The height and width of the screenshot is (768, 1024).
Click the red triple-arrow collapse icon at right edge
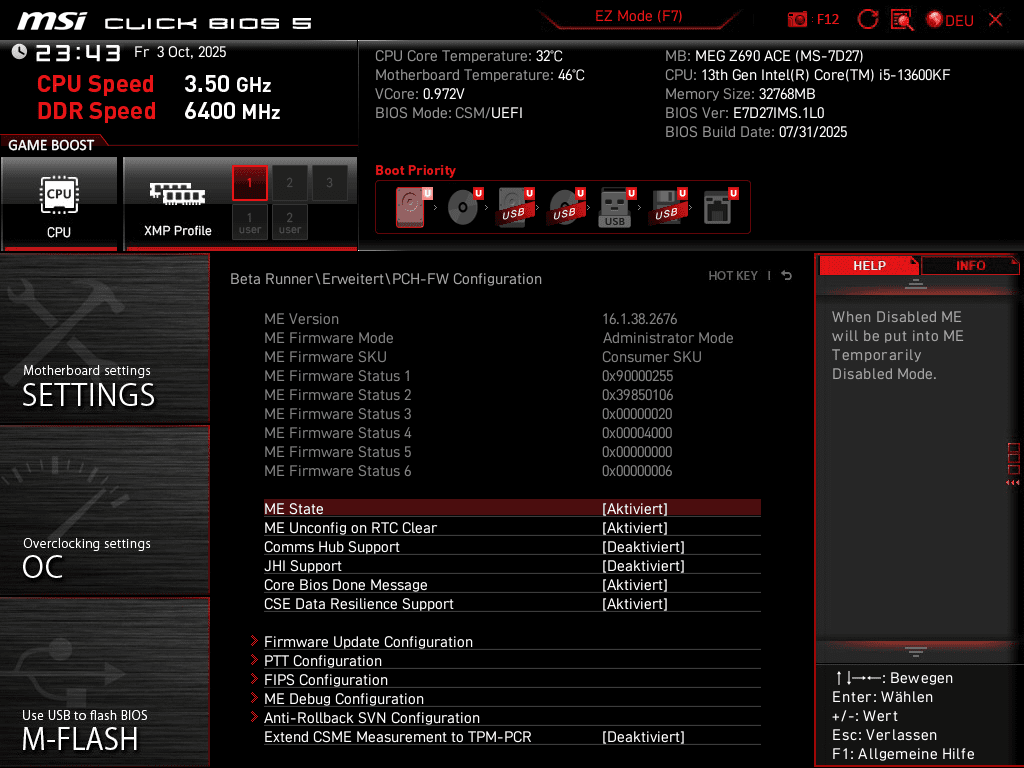1012,483
